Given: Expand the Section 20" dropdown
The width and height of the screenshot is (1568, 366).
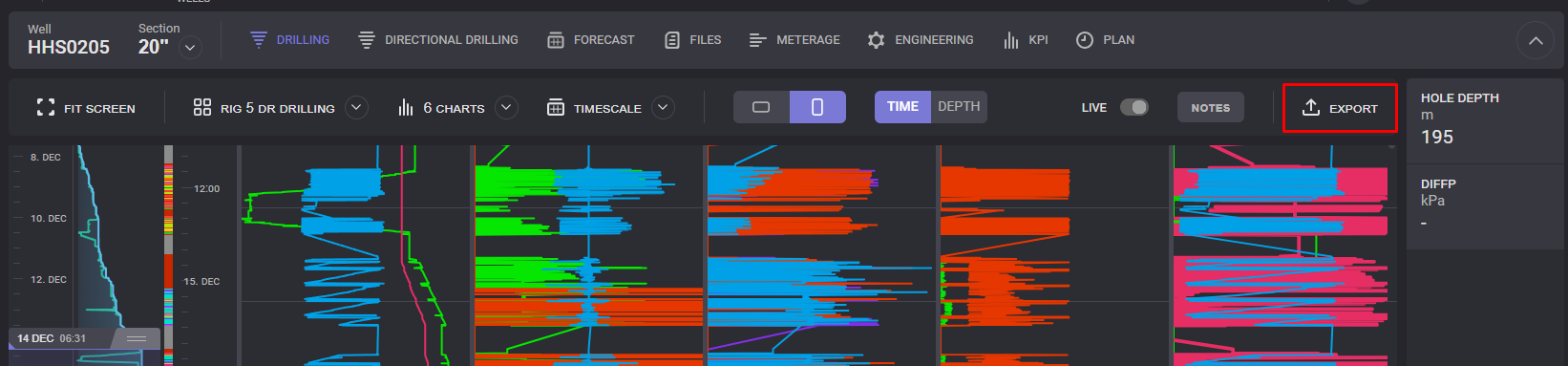Looking at the screenshot, I should point(191,47).
